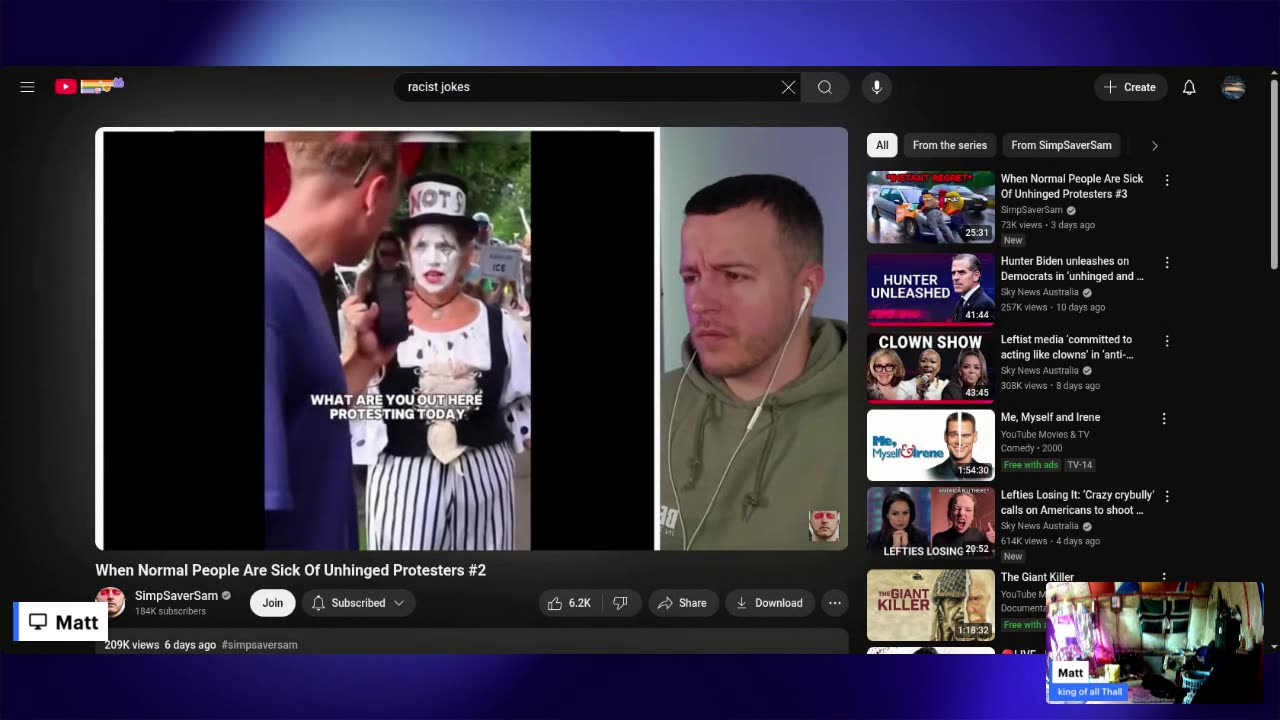This screenshot has width=1280, height=720.
Task: Clear the search box text
Action: click(x=788, y=87)
